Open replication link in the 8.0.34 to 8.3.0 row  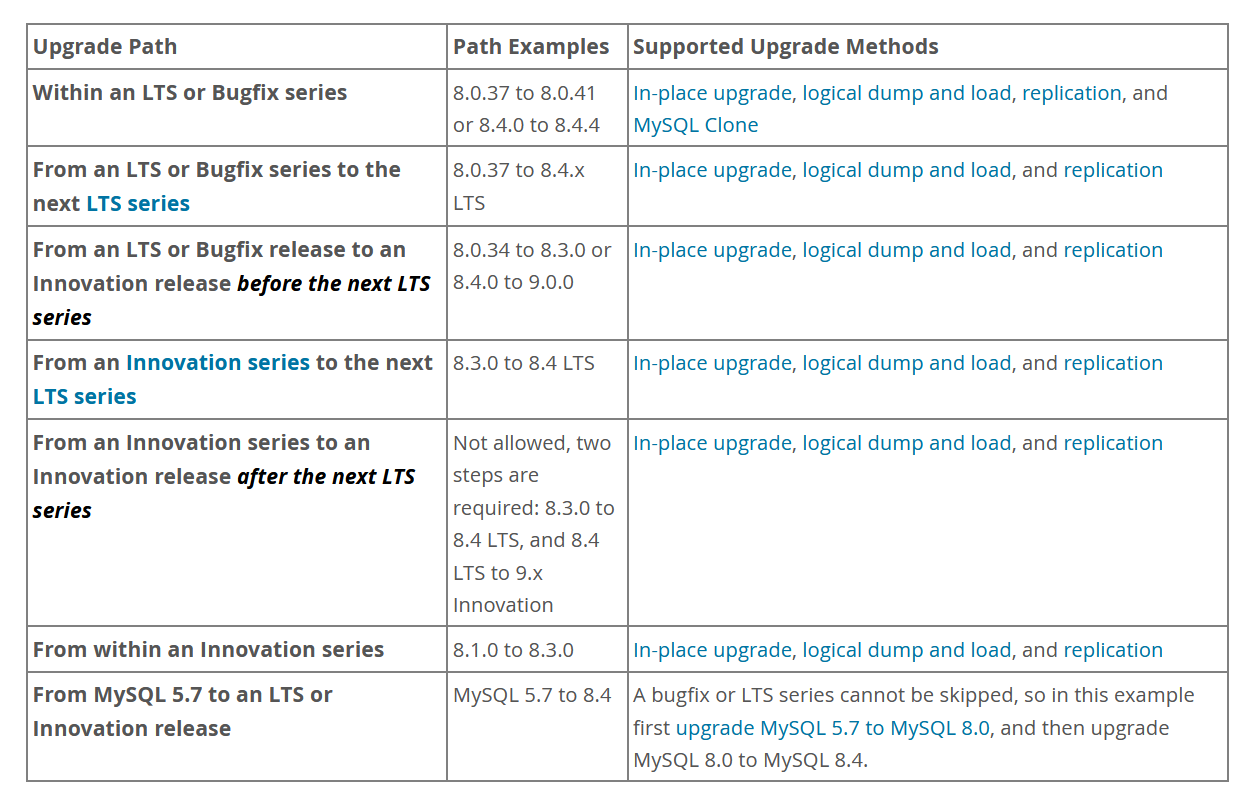[1112, 250]
